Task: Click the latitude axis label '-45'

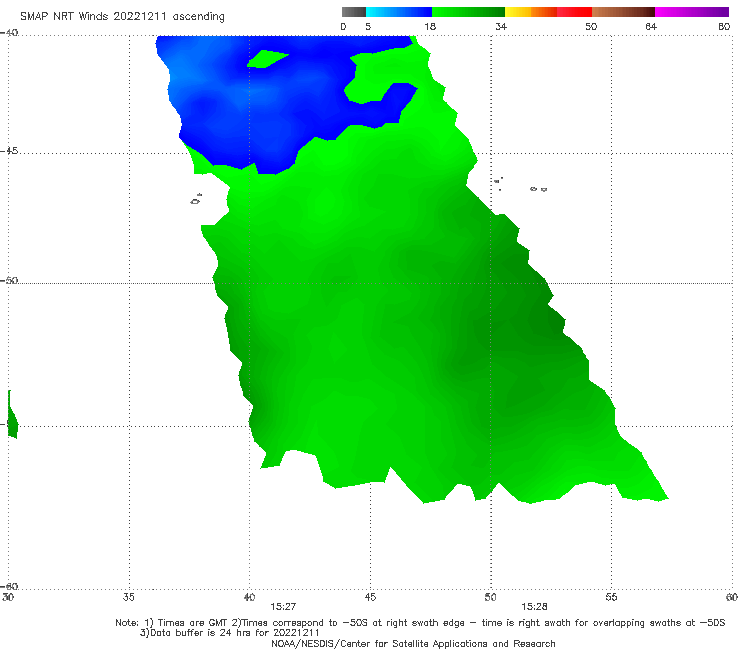Action: click(x=9, y=151)
